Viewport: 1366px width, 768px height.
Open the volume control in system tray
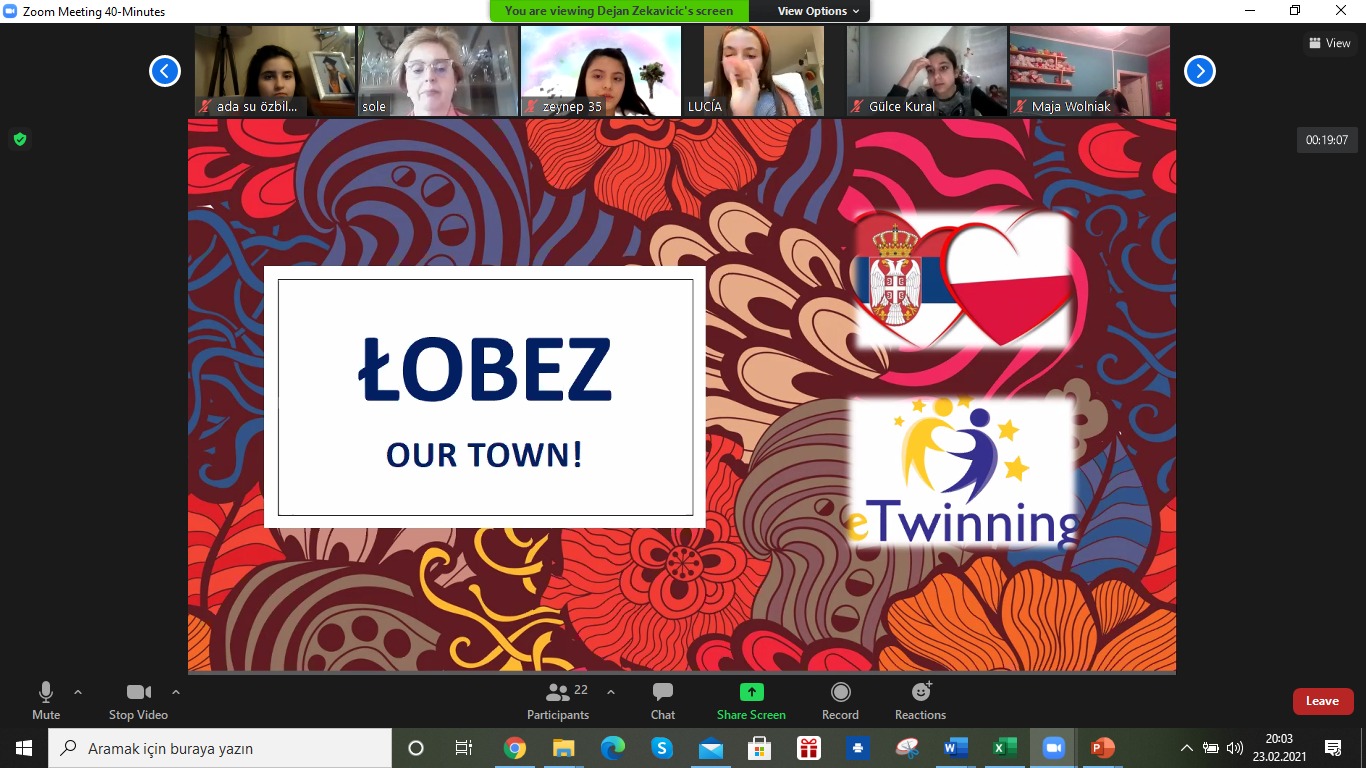(1235, 748)
